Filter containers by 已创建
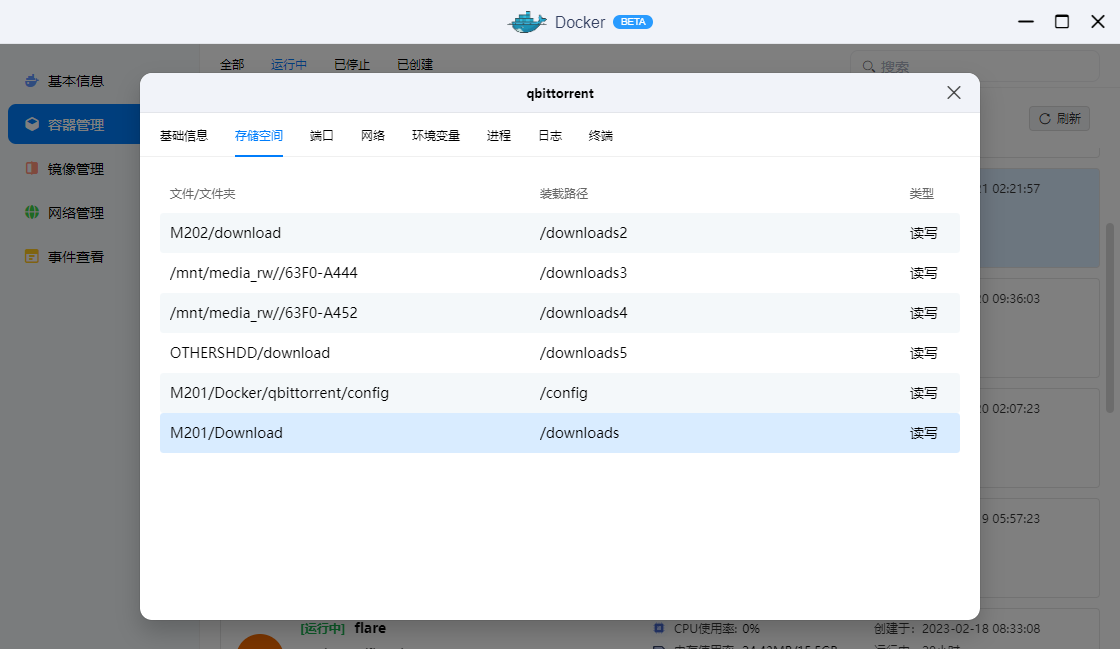This screenshot has width=1120, height=650. [415, 64]
